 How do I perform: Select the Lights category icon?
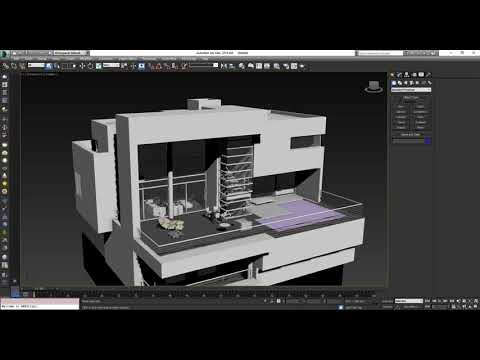click(x=406, y=83)
